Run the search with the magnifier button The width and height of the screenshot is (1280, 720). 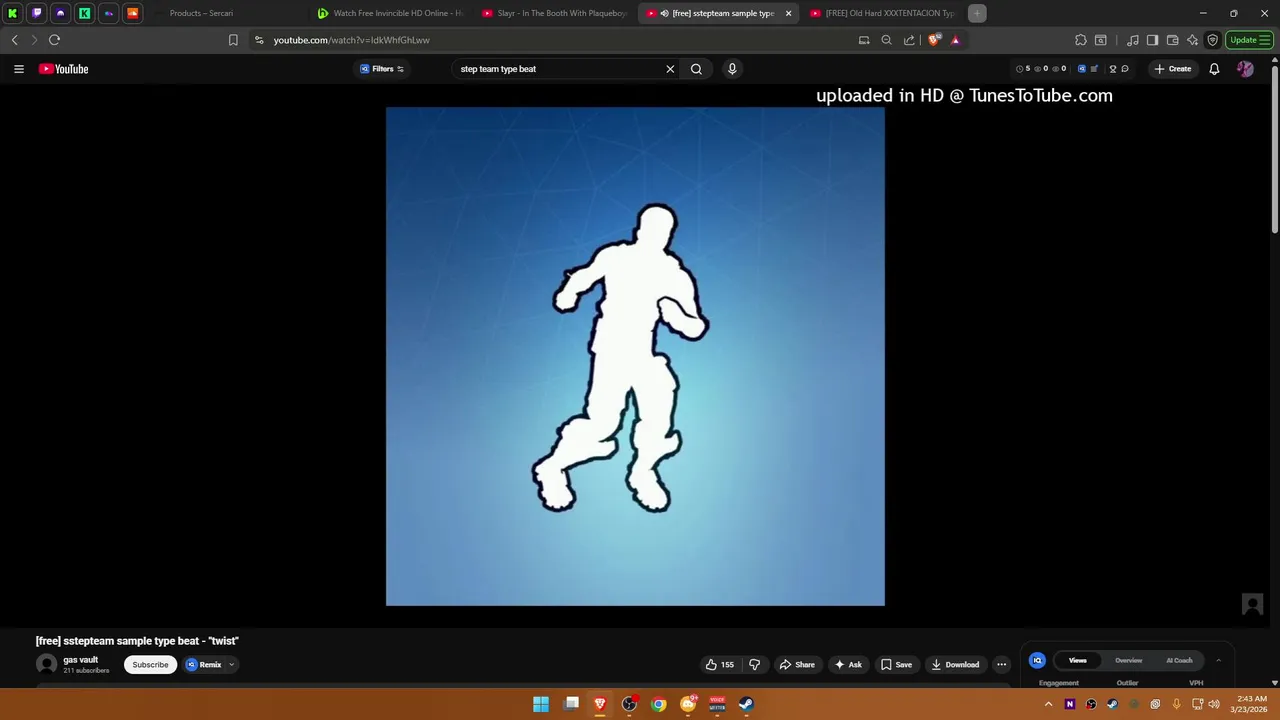[696, 69]
